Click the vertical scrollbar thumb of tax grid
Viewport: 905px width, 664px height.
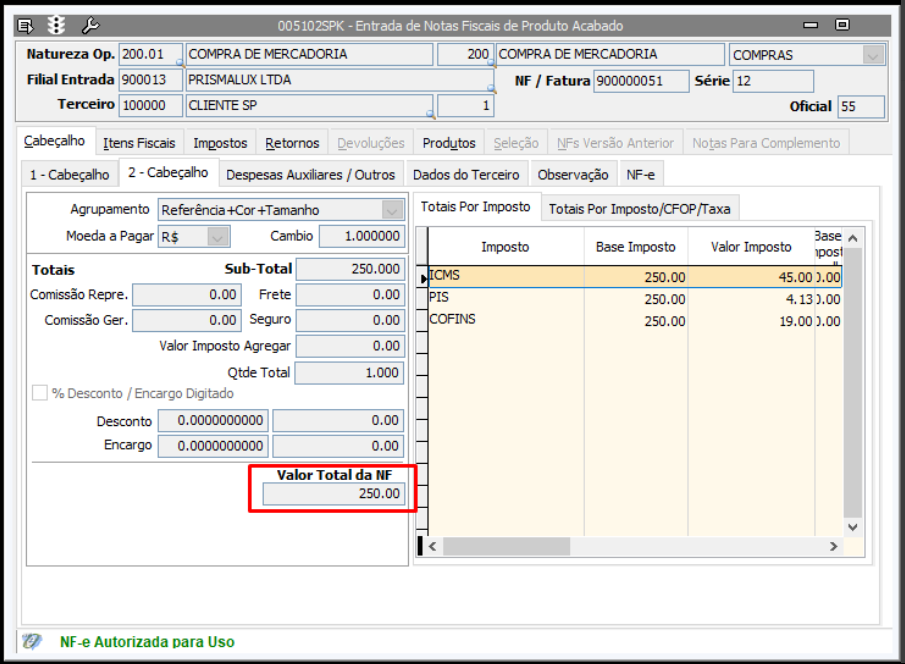click(x=853, y=382)
